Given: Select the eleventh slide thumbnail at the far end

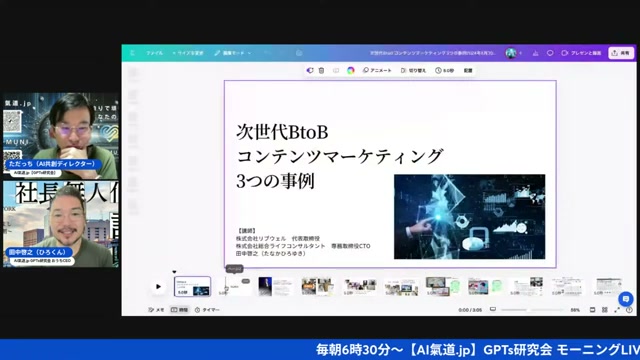Looking at the screenshot, I should coord(608,287).
